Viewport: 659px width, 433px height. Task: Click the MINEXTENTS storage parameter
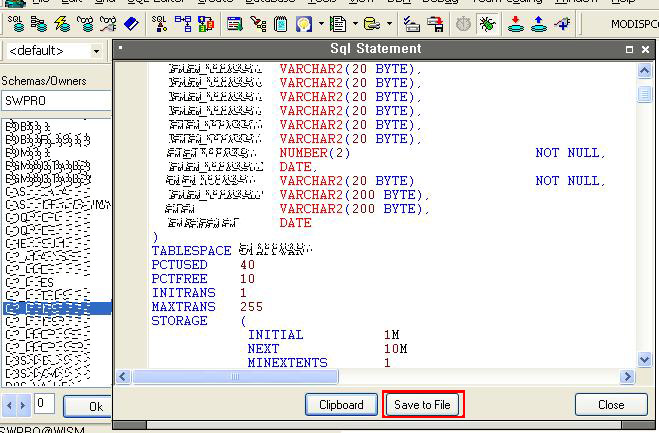(x=287, y=362)
